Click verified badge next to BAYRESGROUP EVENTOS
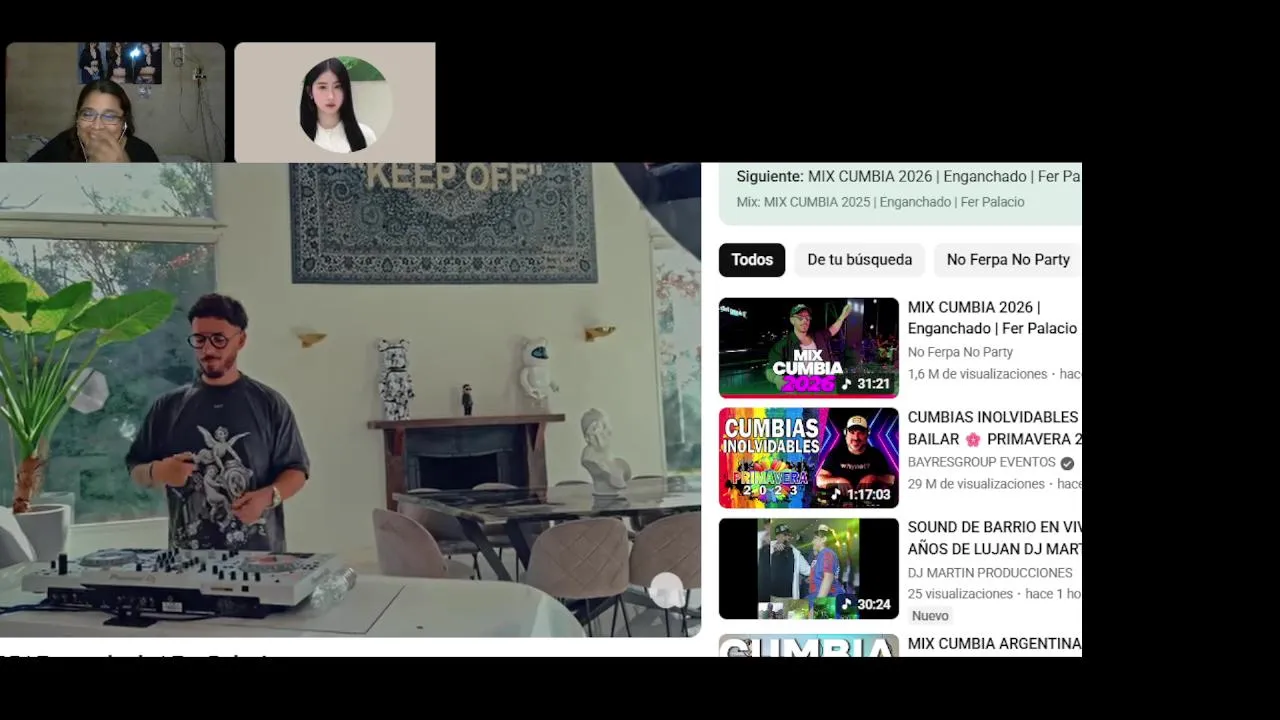This screenshot has height=720, width=1280. pos(1067,463)
